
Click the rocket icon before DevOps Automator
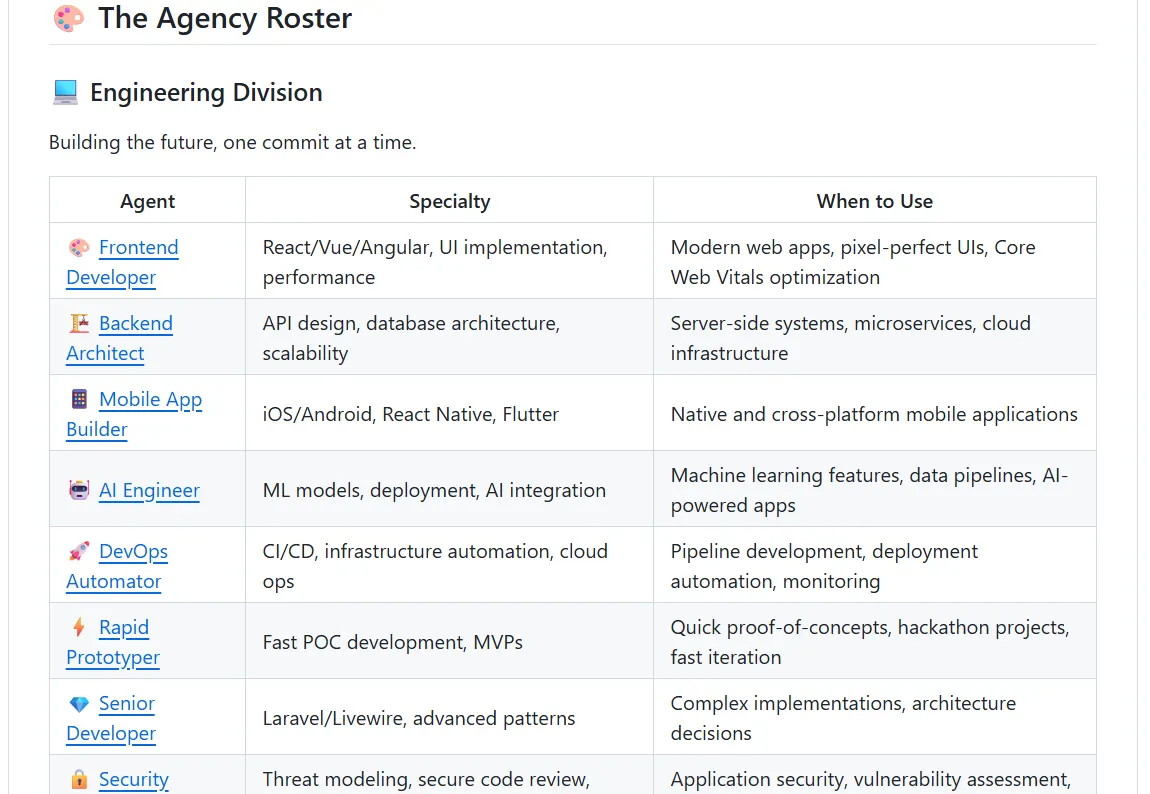point(79,551)
